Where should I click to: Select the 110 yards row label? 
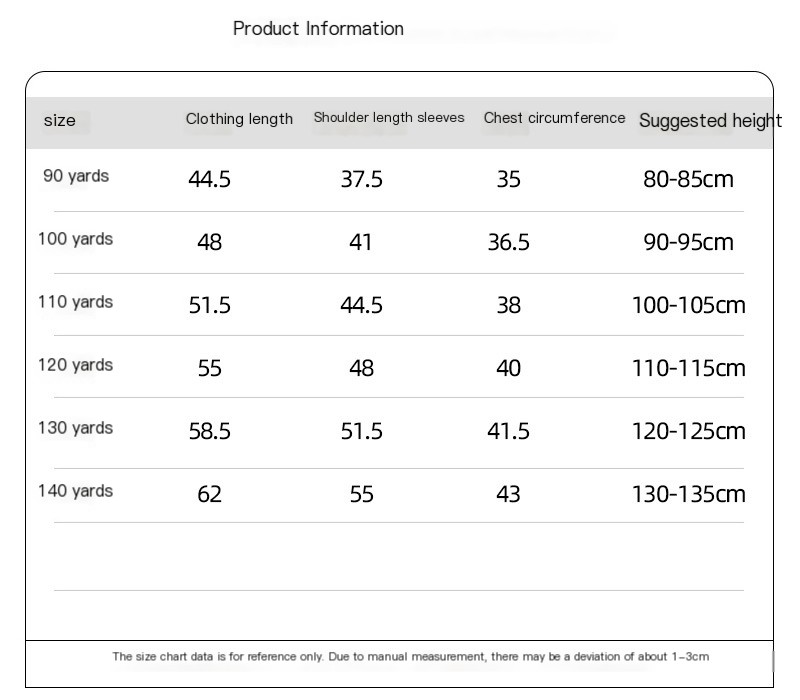tap(75, 302)
